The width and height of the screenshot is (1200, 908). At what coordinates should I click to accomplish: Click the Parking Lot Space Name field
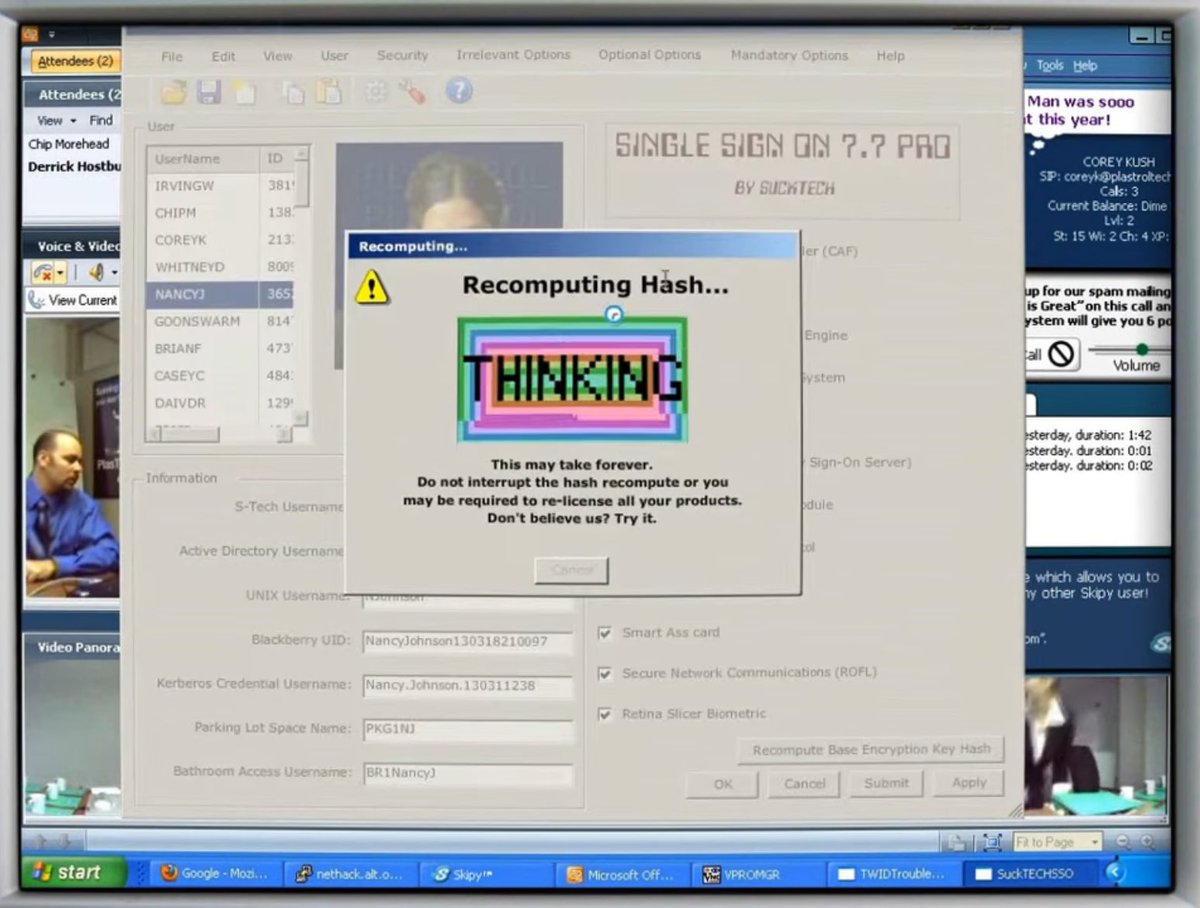tap(467, 729)
